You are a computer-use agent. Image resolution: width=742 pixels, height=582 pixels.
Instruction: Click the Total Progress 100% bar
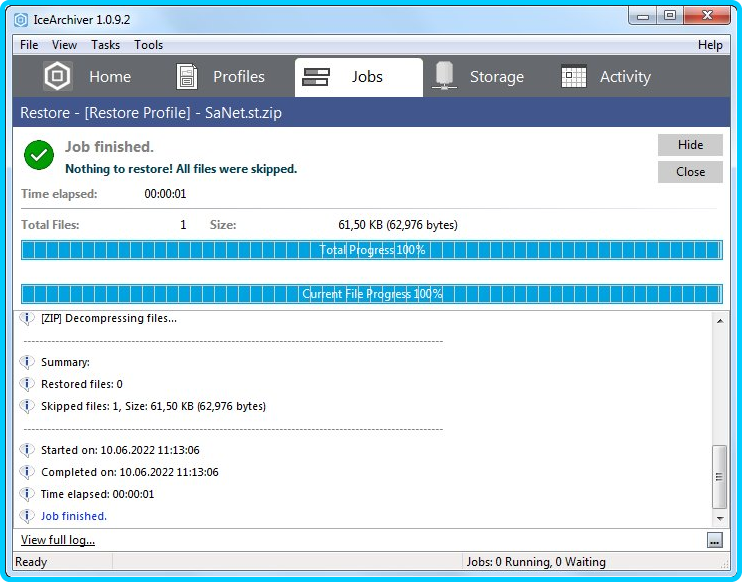click(371, 250)
